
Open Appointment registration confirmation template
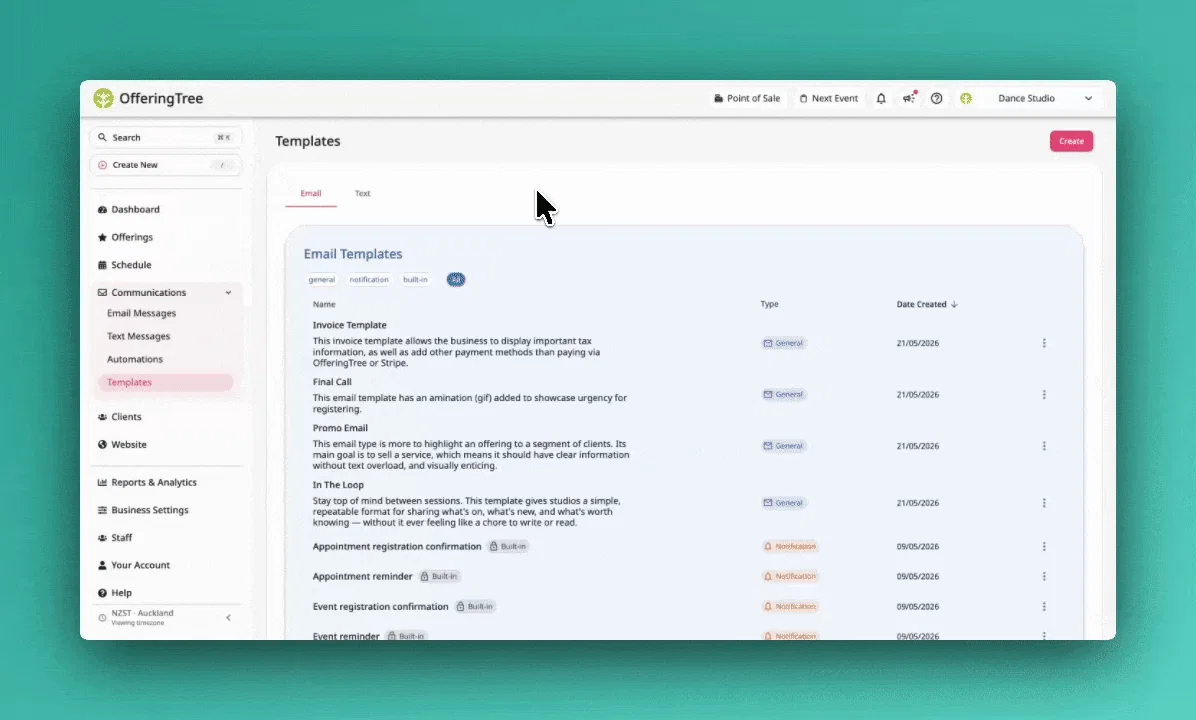click(x=397, y=546)
